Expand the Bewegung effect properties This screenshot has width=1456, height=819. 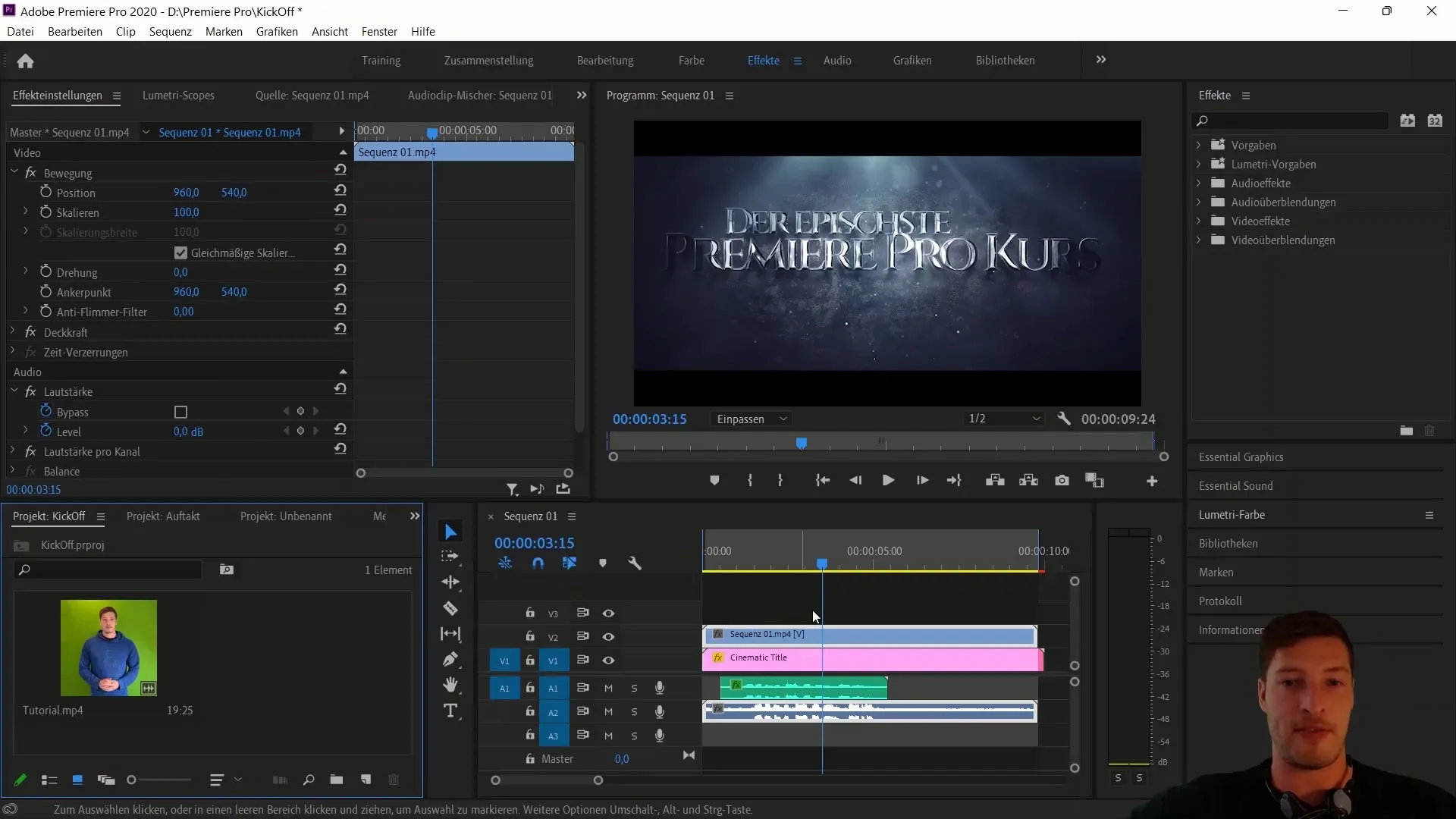pyautogui.click(x=13, y=172)
